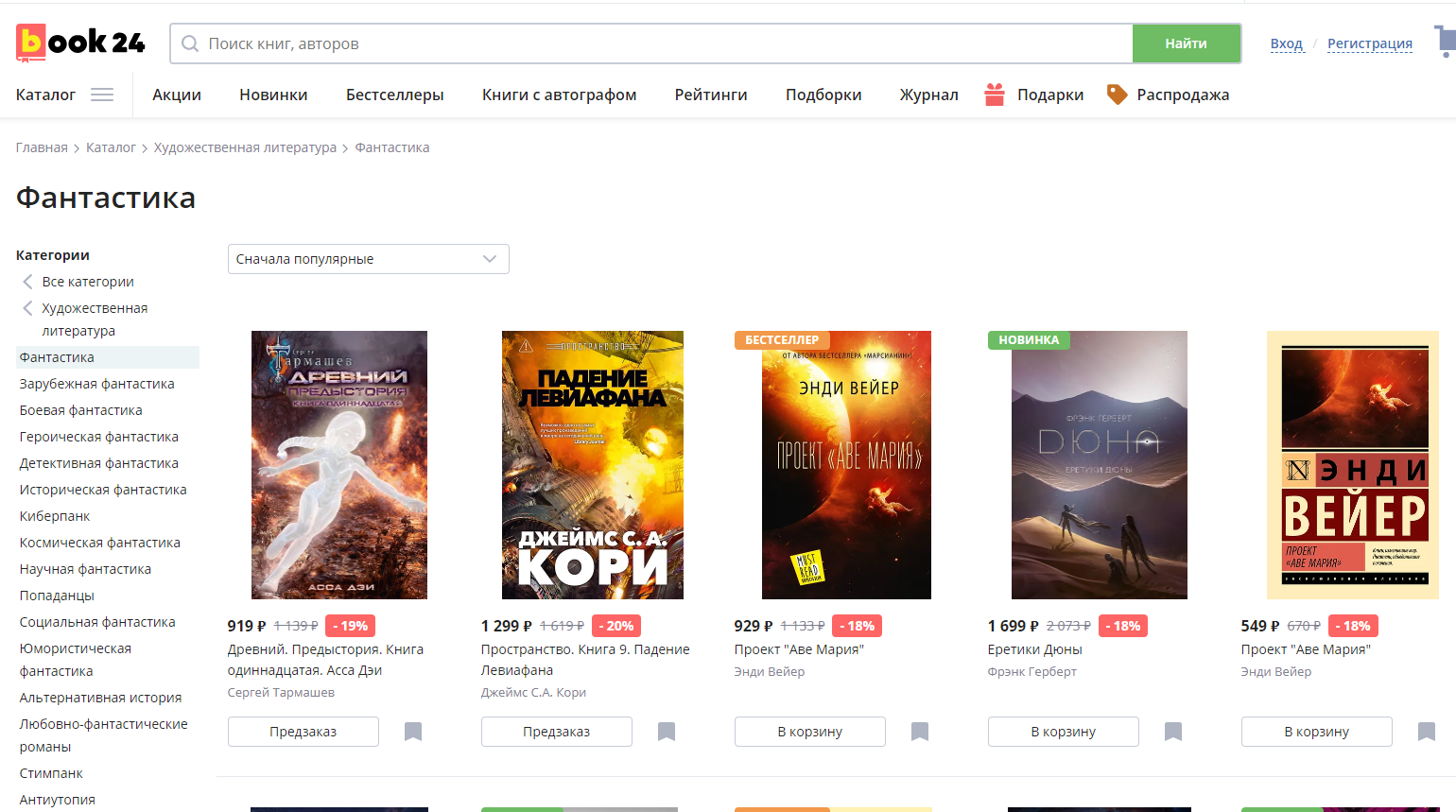The height and width of the screenshot is (812, 1456).
Task: Select the Детективная фантастика category
Action: tap(99, 463)
